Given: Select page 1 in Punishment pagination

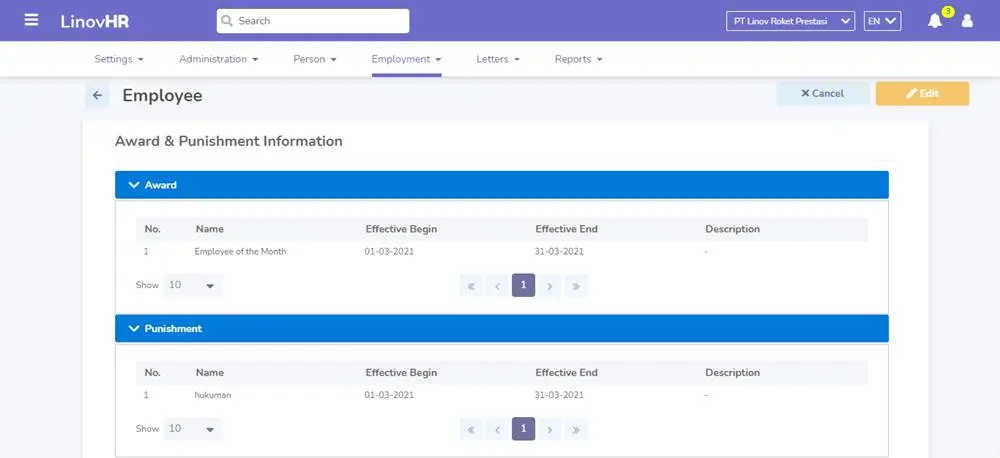Looking at the screenshot, I should pyautogui.click(x=523, y=429).
